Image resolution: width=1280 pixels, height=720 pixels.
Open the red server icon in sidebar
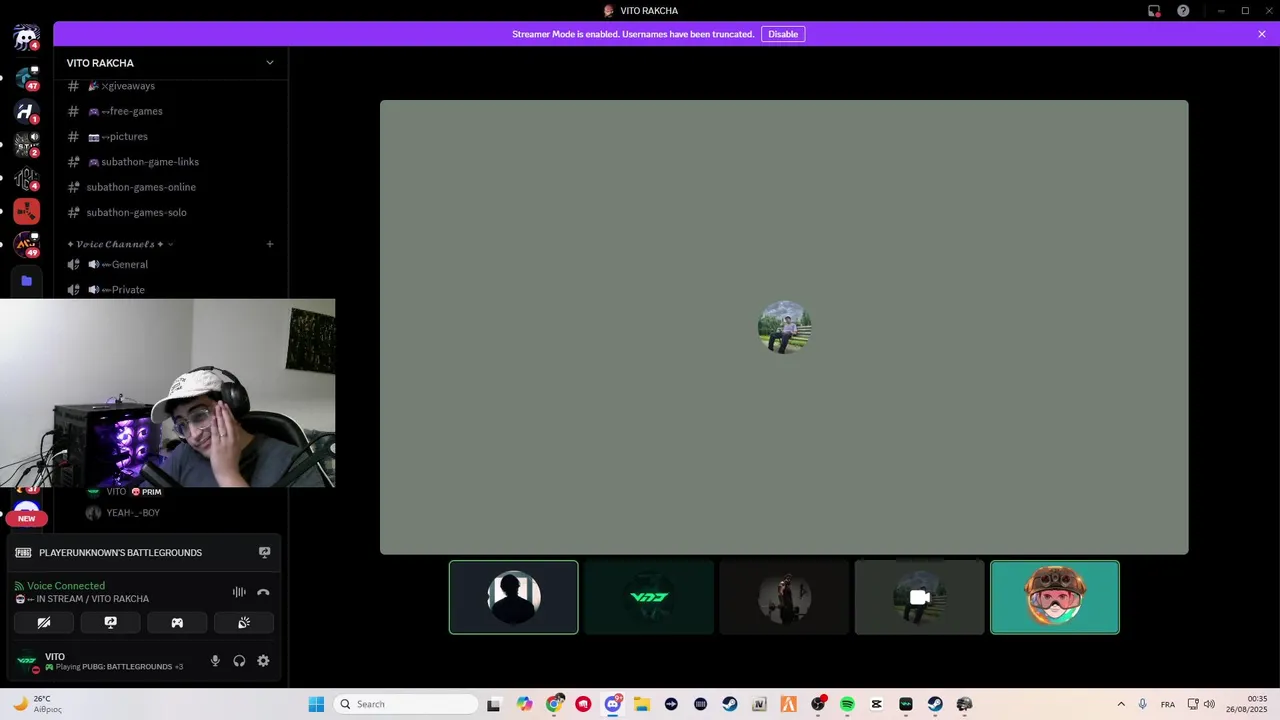click(x=26, y=211)
